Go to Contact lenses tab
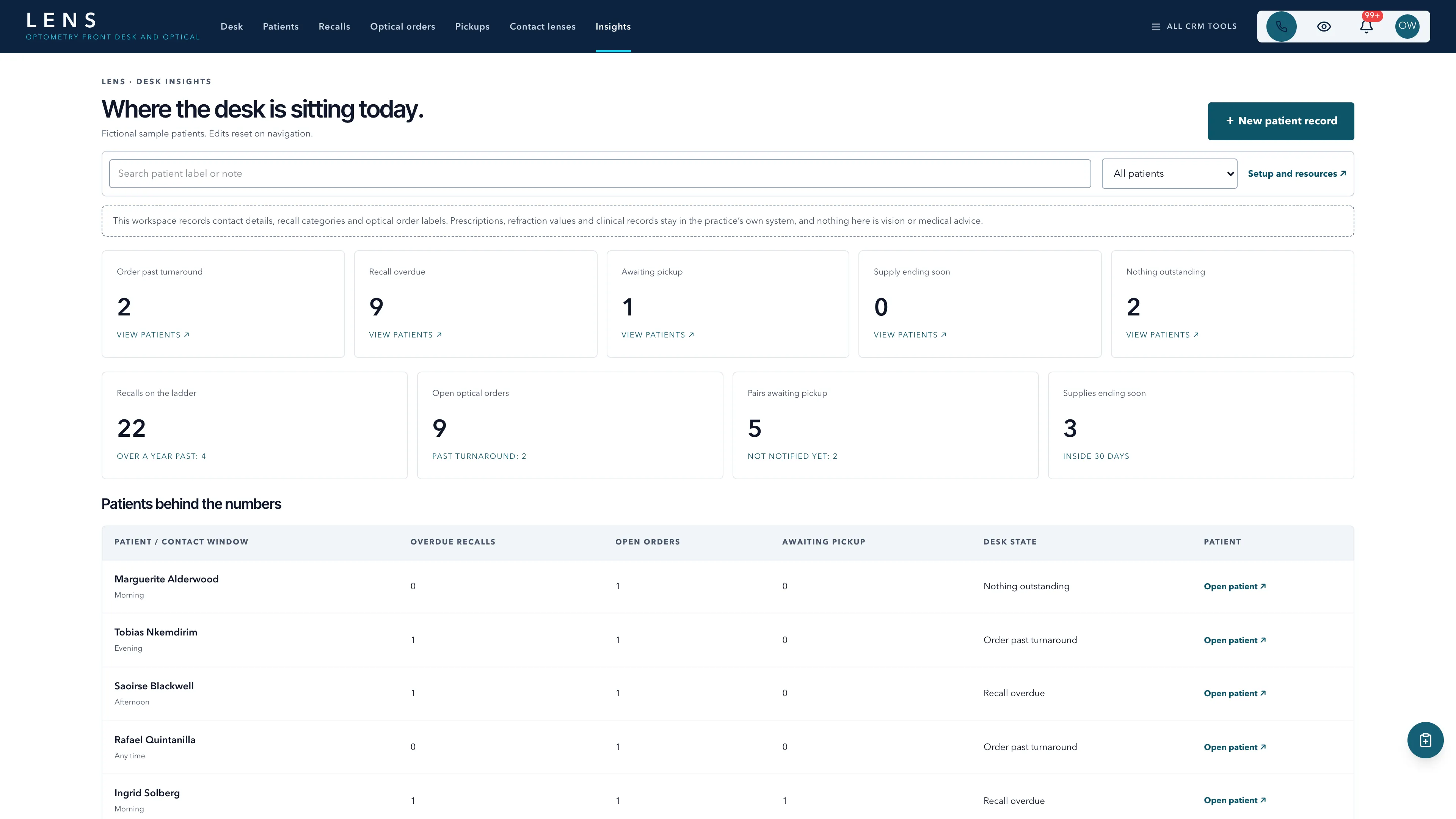This screenshot has height=819, width=1456. point(543,27)
